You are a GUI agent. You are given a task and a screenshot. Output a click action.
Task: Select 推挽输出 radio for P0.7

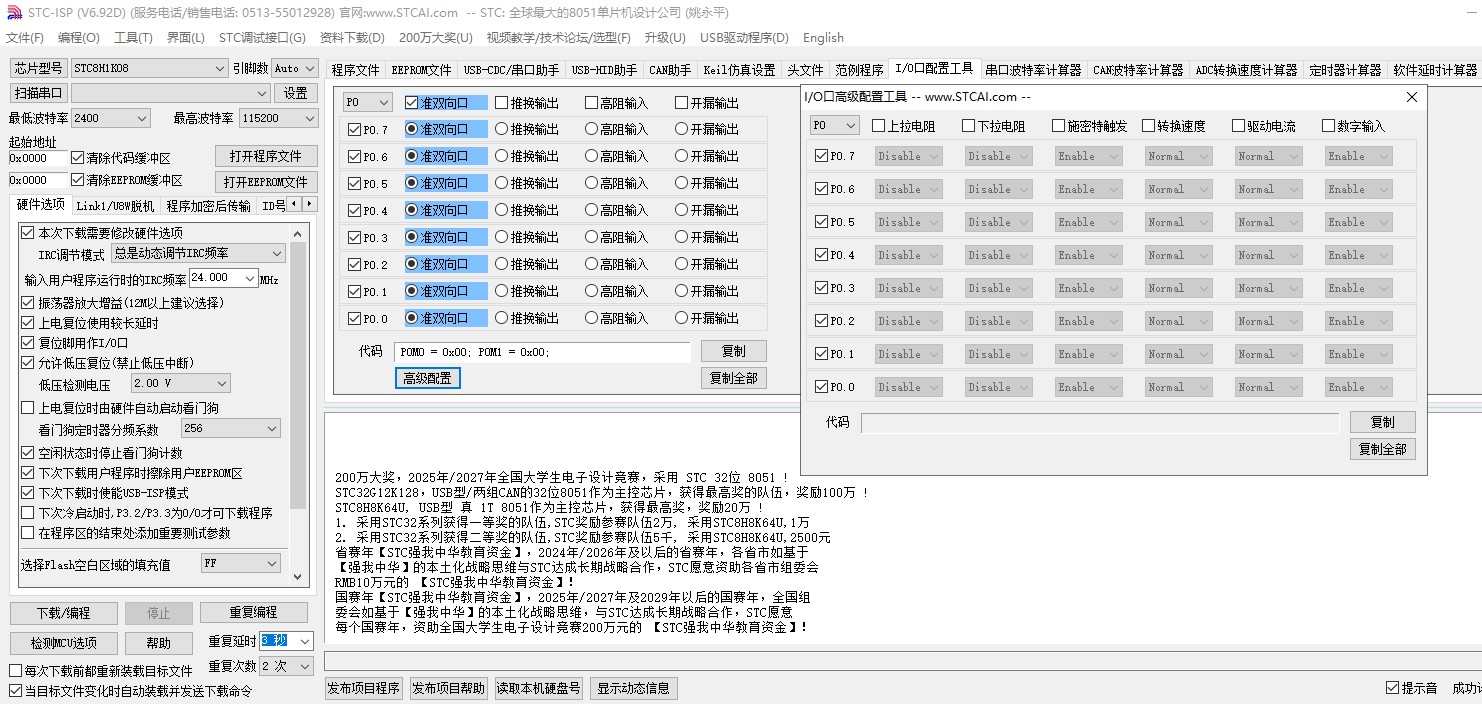click(x=527, y=129)
